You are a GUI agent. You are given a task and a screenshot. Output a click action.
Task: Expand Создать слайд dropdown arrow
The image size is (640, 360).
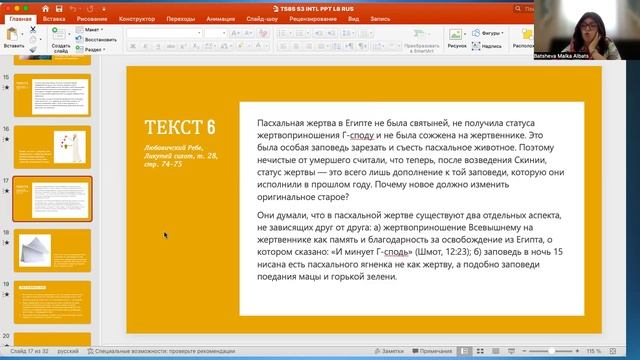coord(69,34)
